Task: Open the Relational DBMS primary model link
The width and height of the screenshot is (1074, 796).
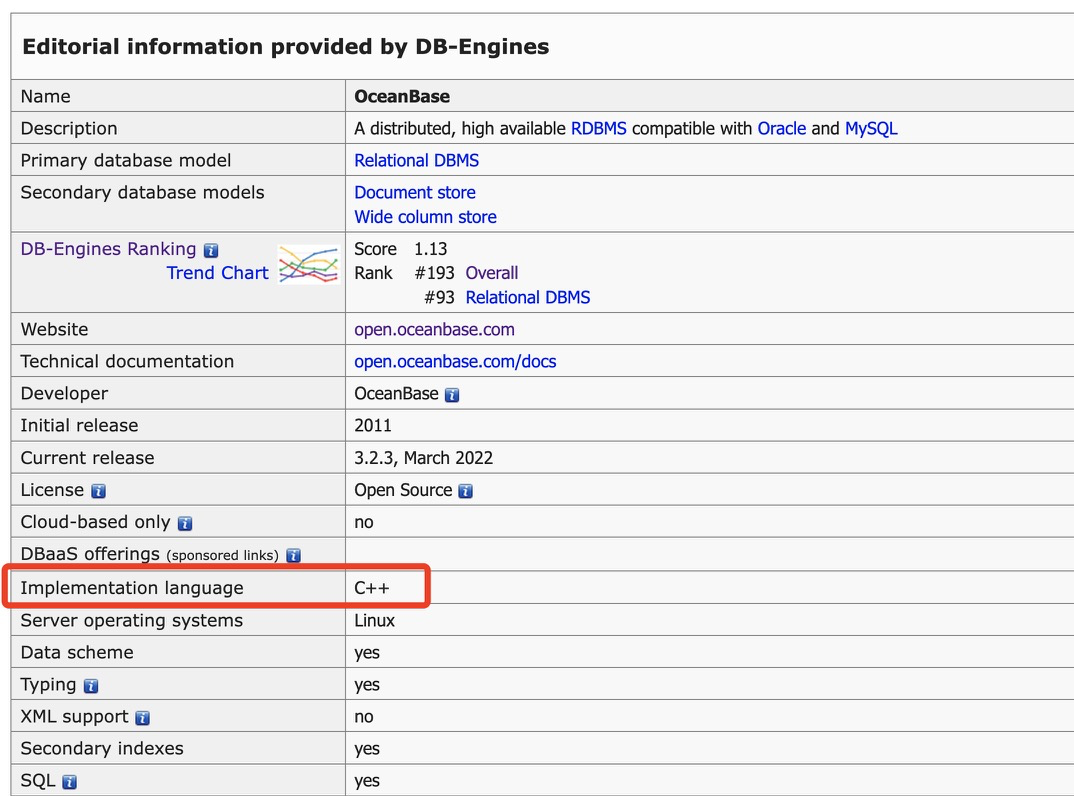Action: point(416,160)
